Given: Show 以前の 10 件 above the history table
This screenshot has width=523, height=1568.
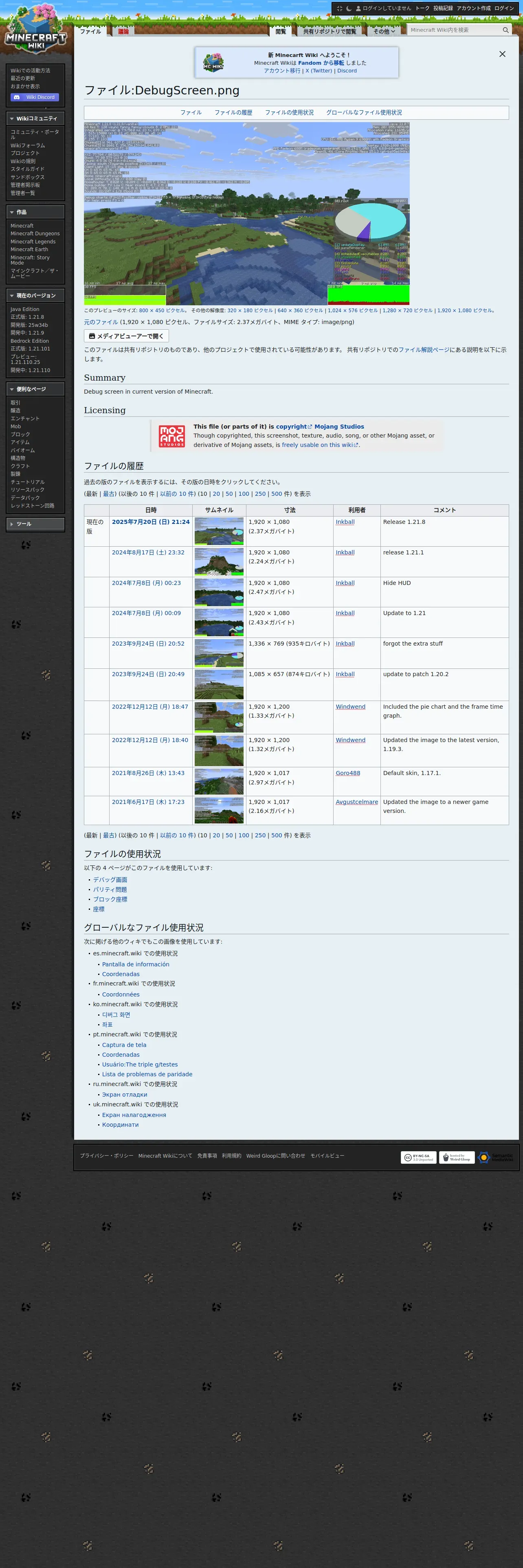Looking at the screenshot, I should coord(178,494).
